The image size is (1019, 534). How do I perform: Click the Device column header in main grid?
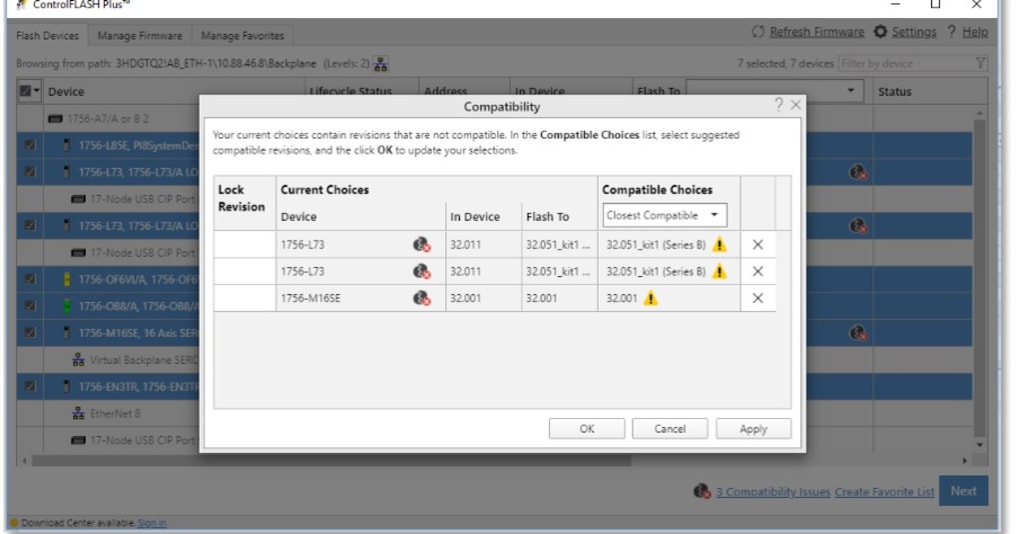pos(66,92)
